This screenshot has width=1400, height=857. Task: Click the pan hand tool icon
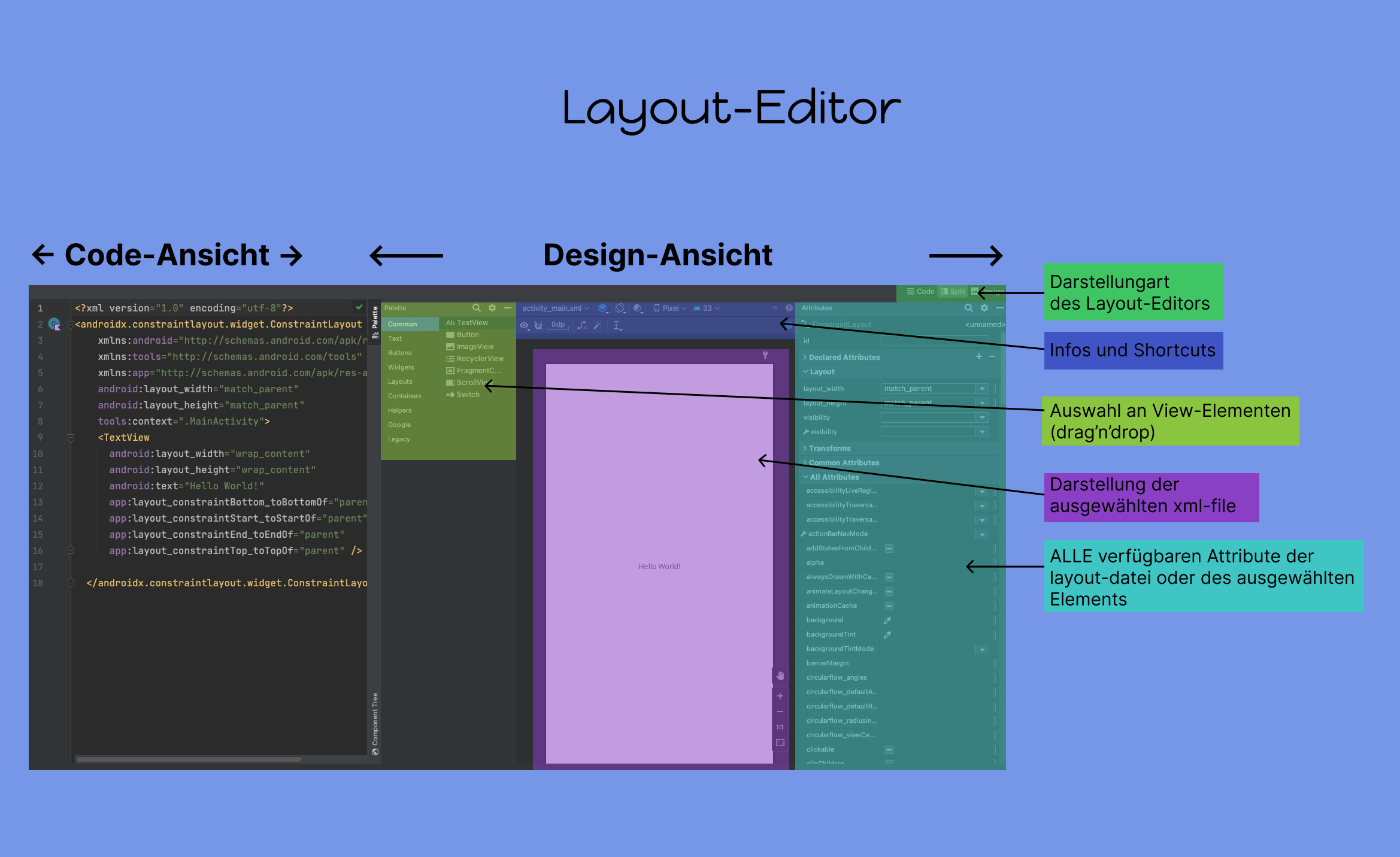(780, 676)
